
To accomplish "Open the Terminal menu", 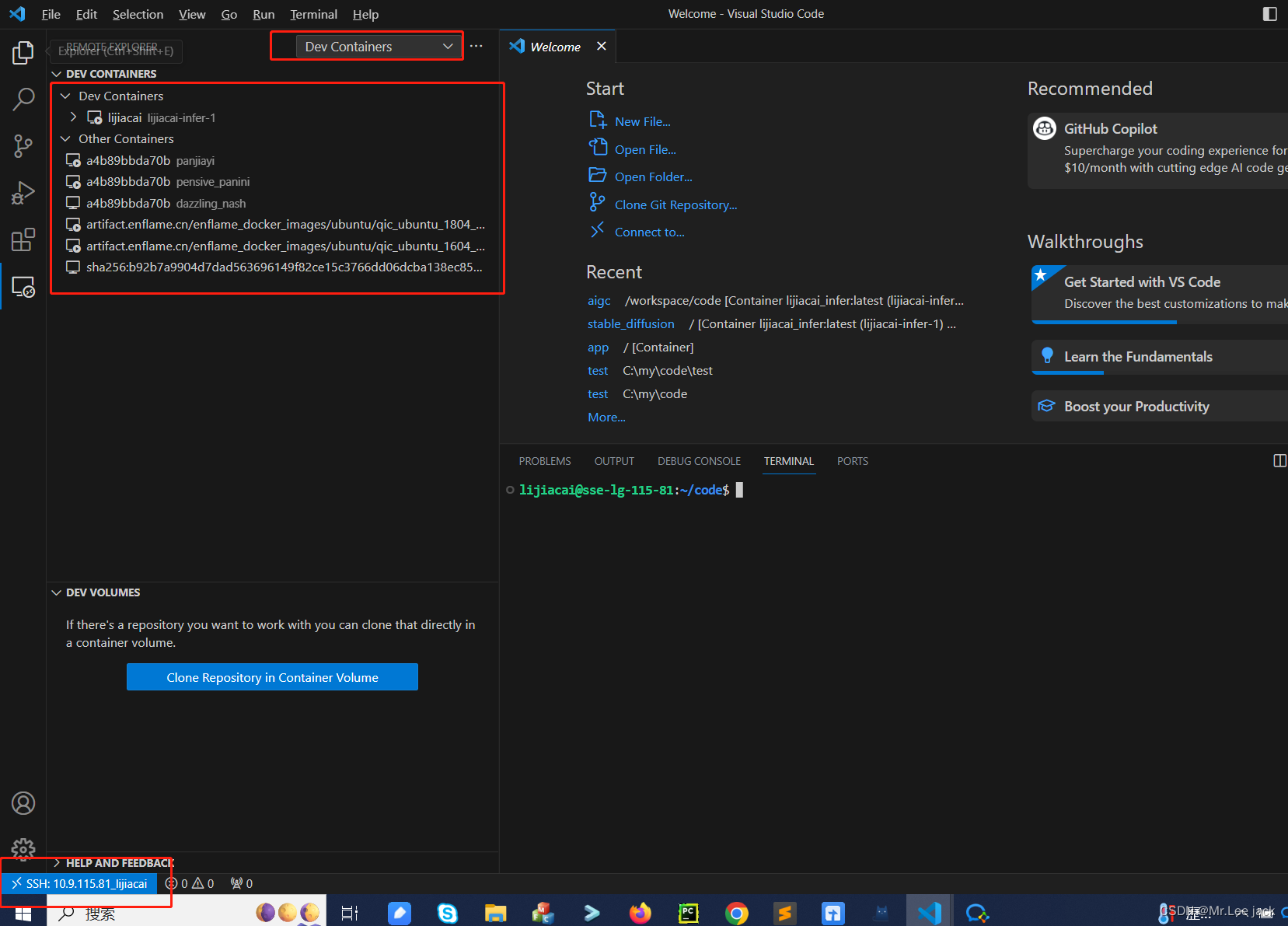I will point(313,14).
